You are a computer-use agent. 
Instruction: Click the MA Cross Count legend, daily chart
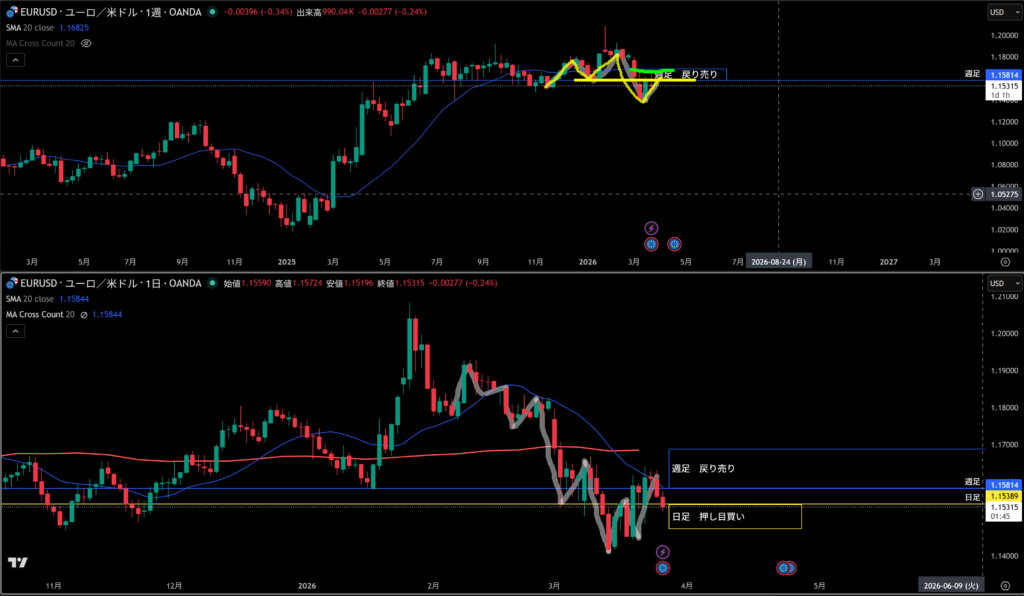(x=40, y=314)
